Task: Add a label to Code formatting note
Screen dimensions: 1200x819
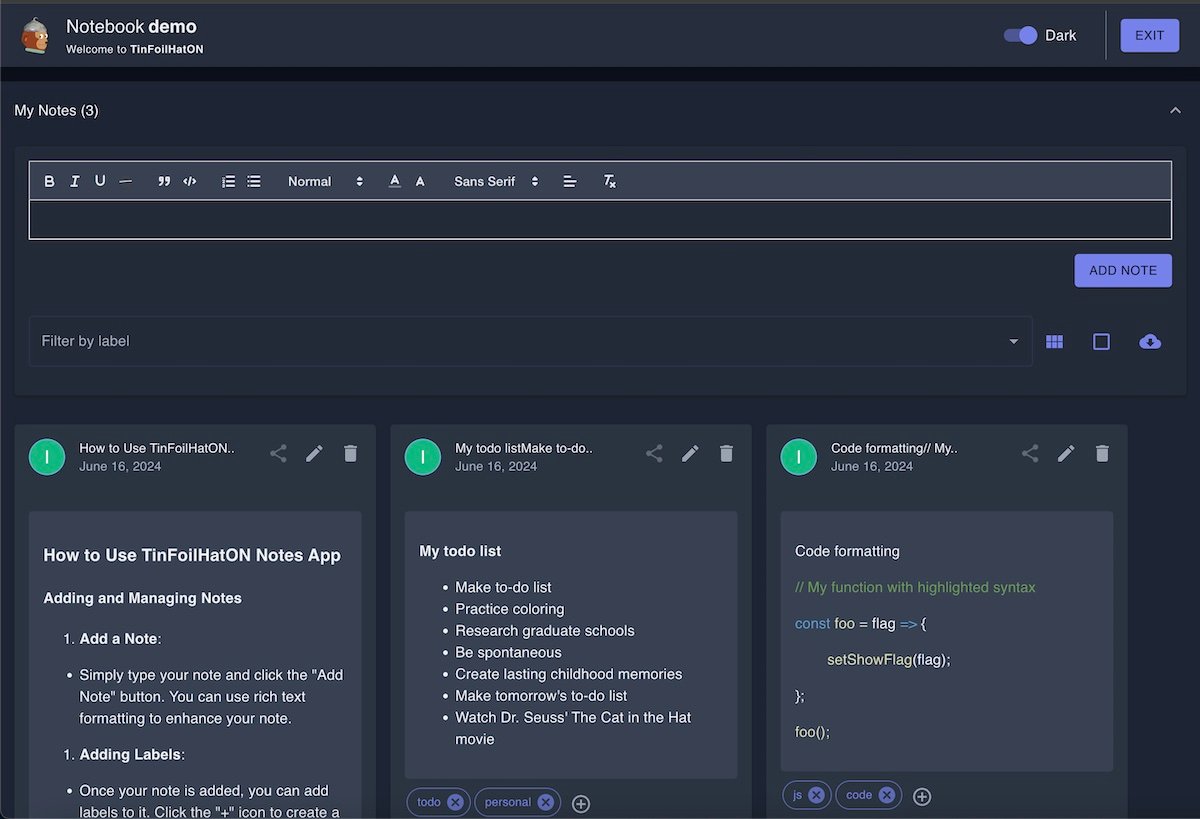Action: click(922, 797)
